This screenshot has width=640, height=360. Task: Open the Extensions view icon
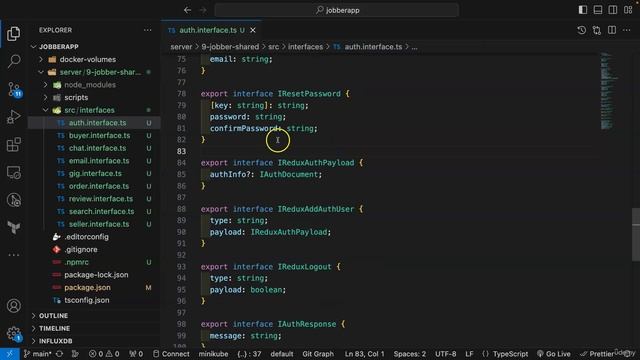[x=13, y=144]
